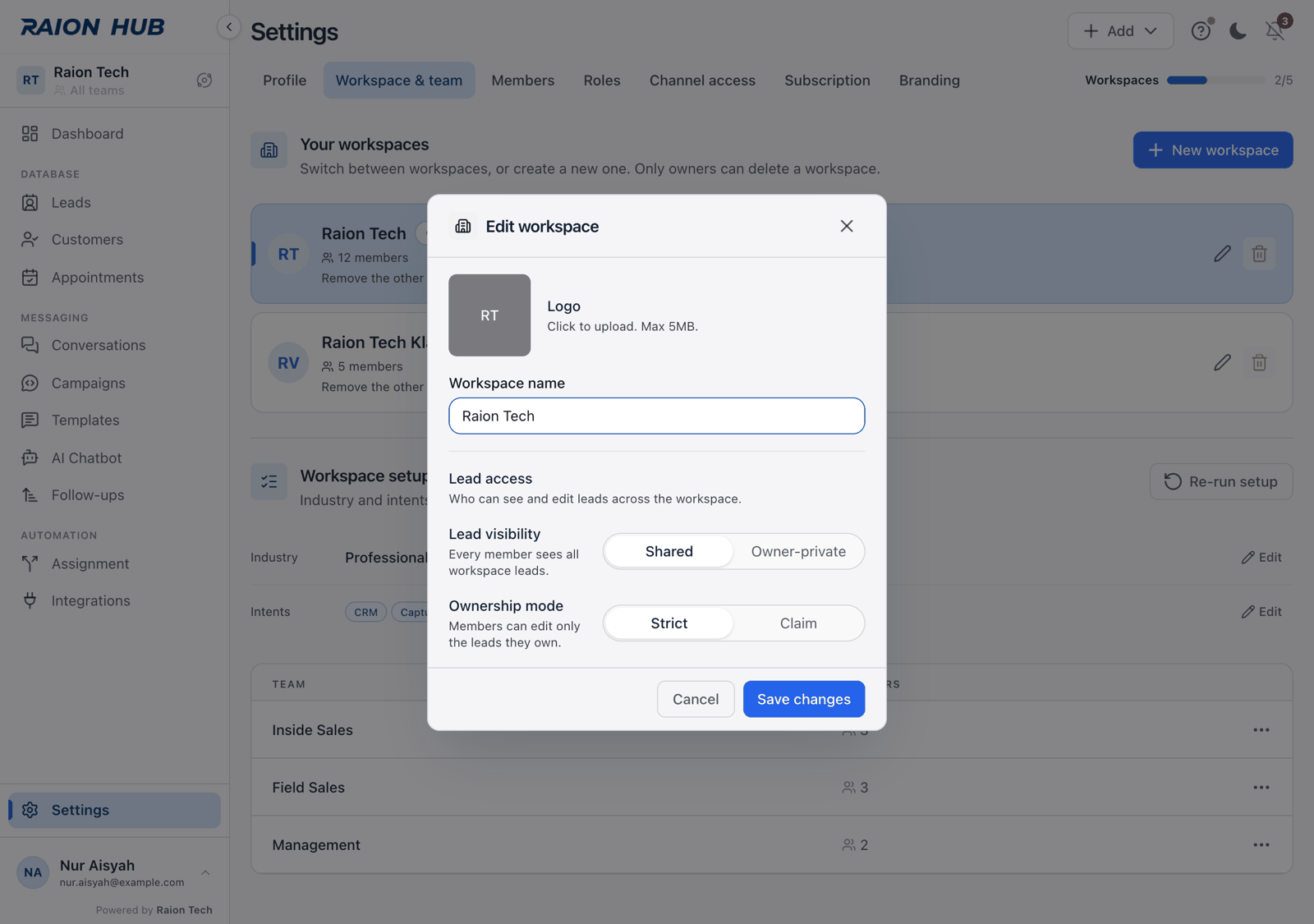Click the Workspaces usage progress bar

point(1215,80)
